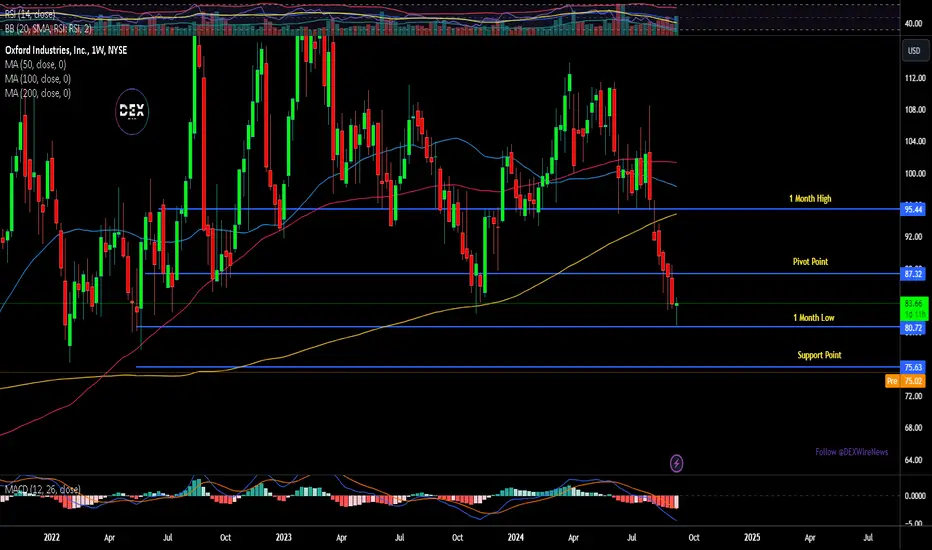
Task: Click the Pivot Point horizontal line
Action: click(522, 274)
